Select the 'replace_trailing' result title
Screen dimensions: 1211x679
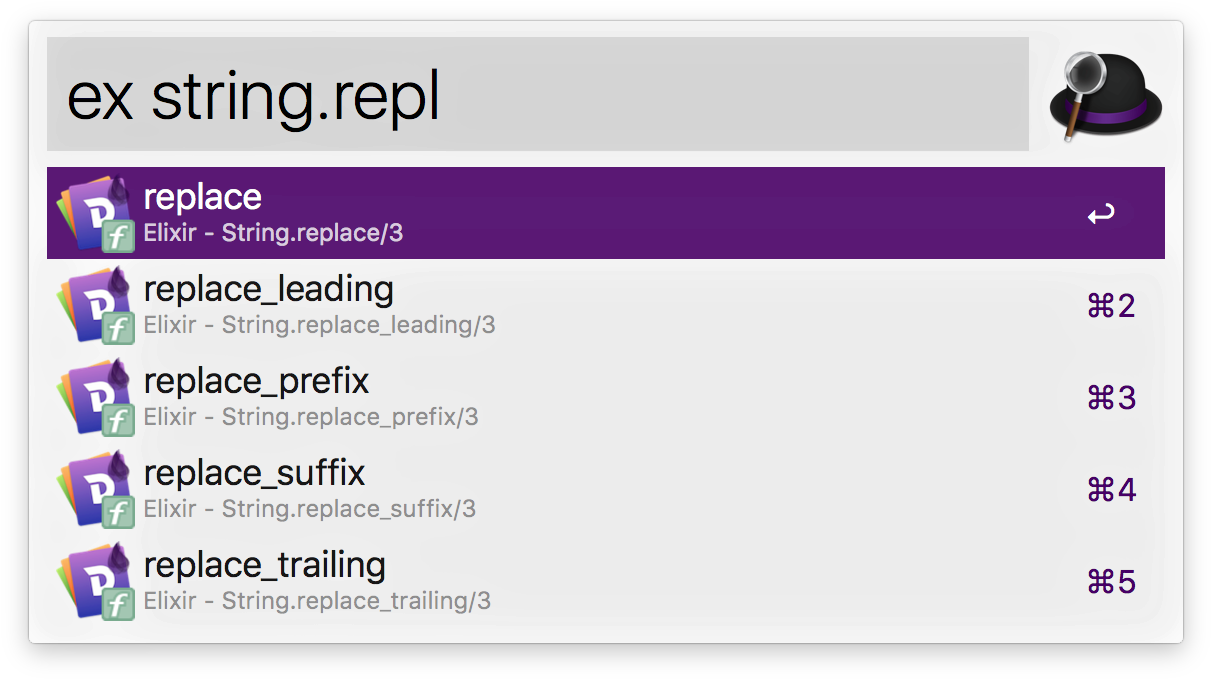pyautogui.click(x=265, y=565)
